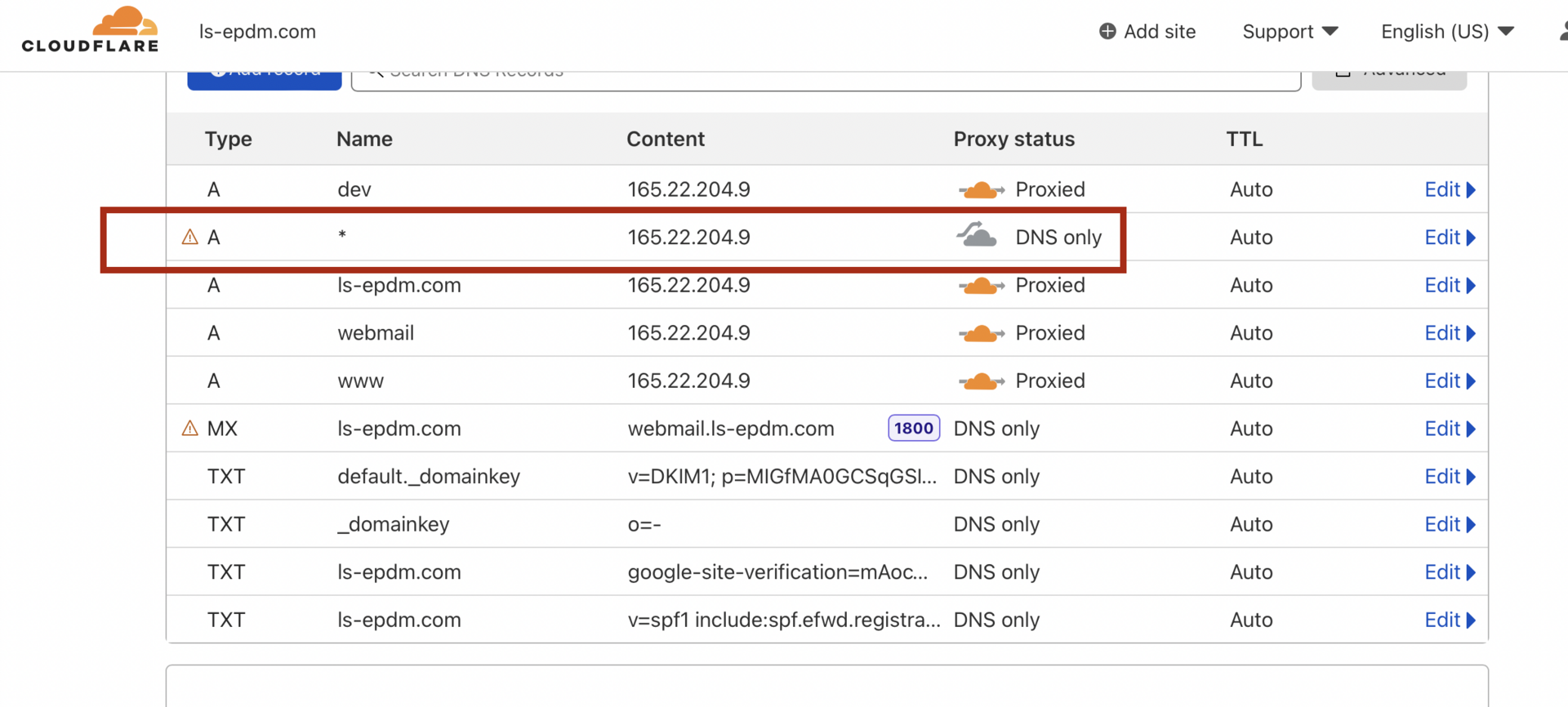Click the default._domainkey name cell
Image resolution: width=1568 pixels, height=707 pixels.
tap(429, 476)
